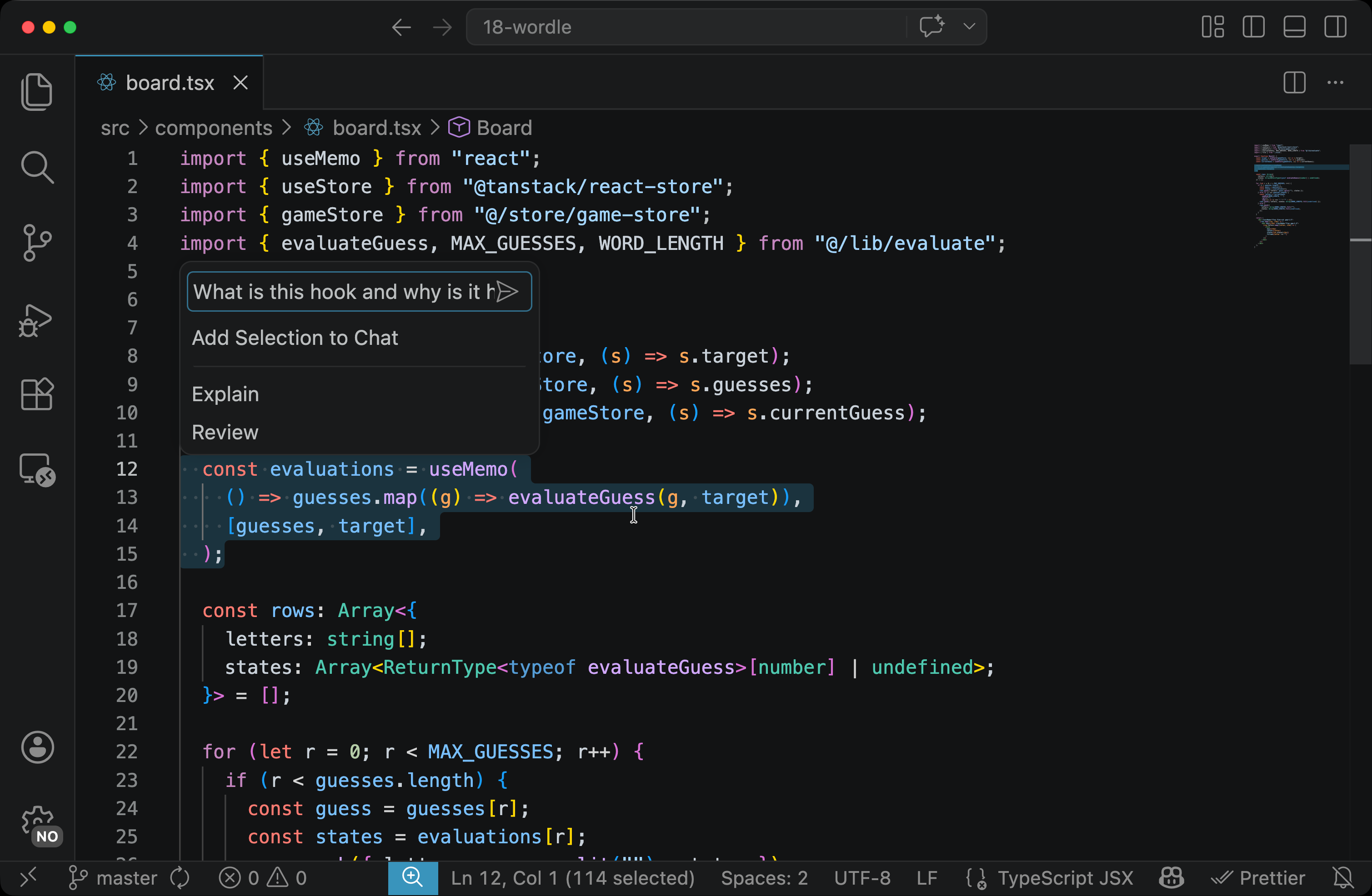Click the zoom magnifier status bar item
The width and height of the screenshot is (1372, 896).
coord(413,878)
